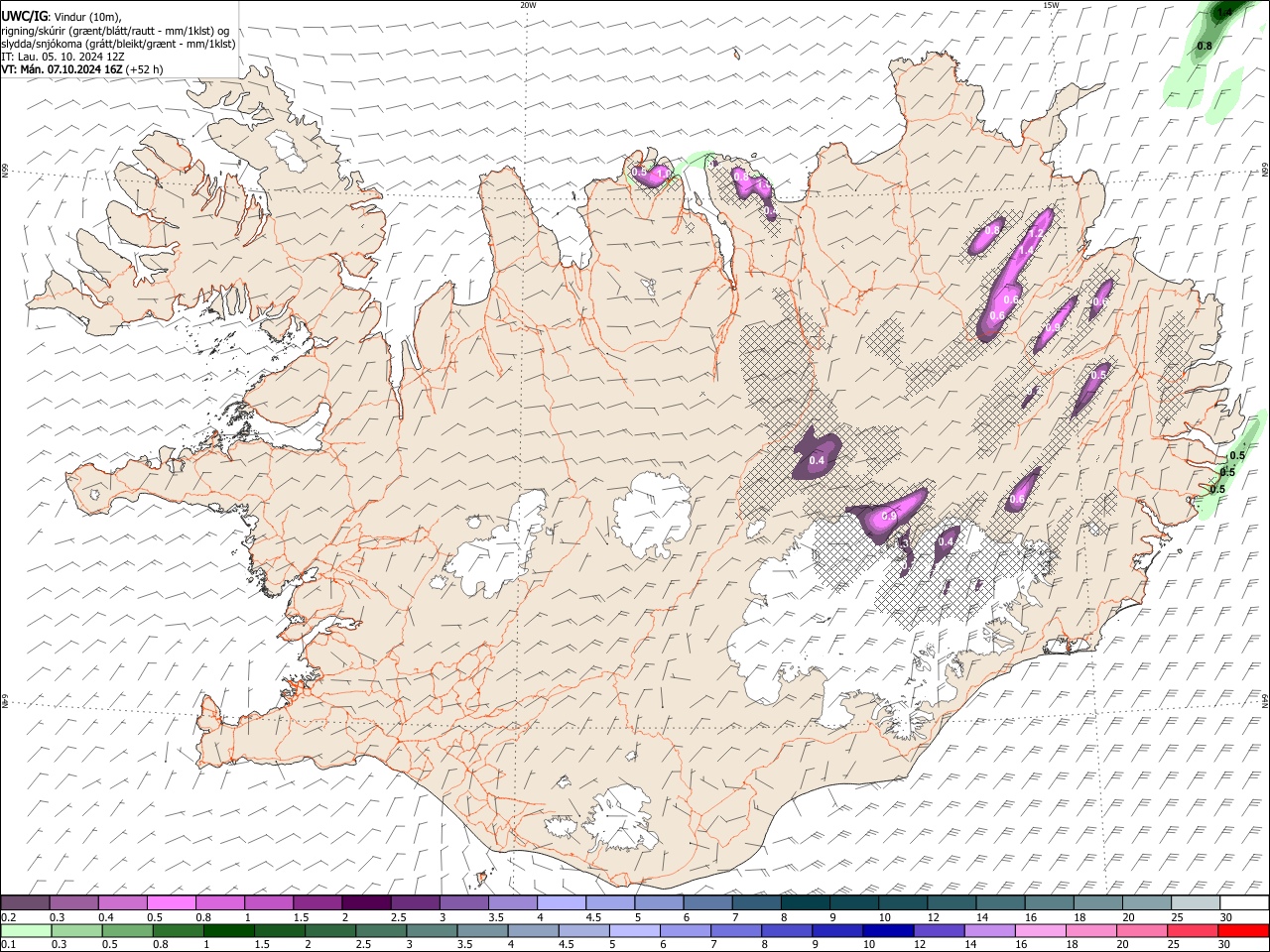Click the '1.2' snowfall value on the map
This screenshot has width=1270, height=952.
click(1037, 233)
